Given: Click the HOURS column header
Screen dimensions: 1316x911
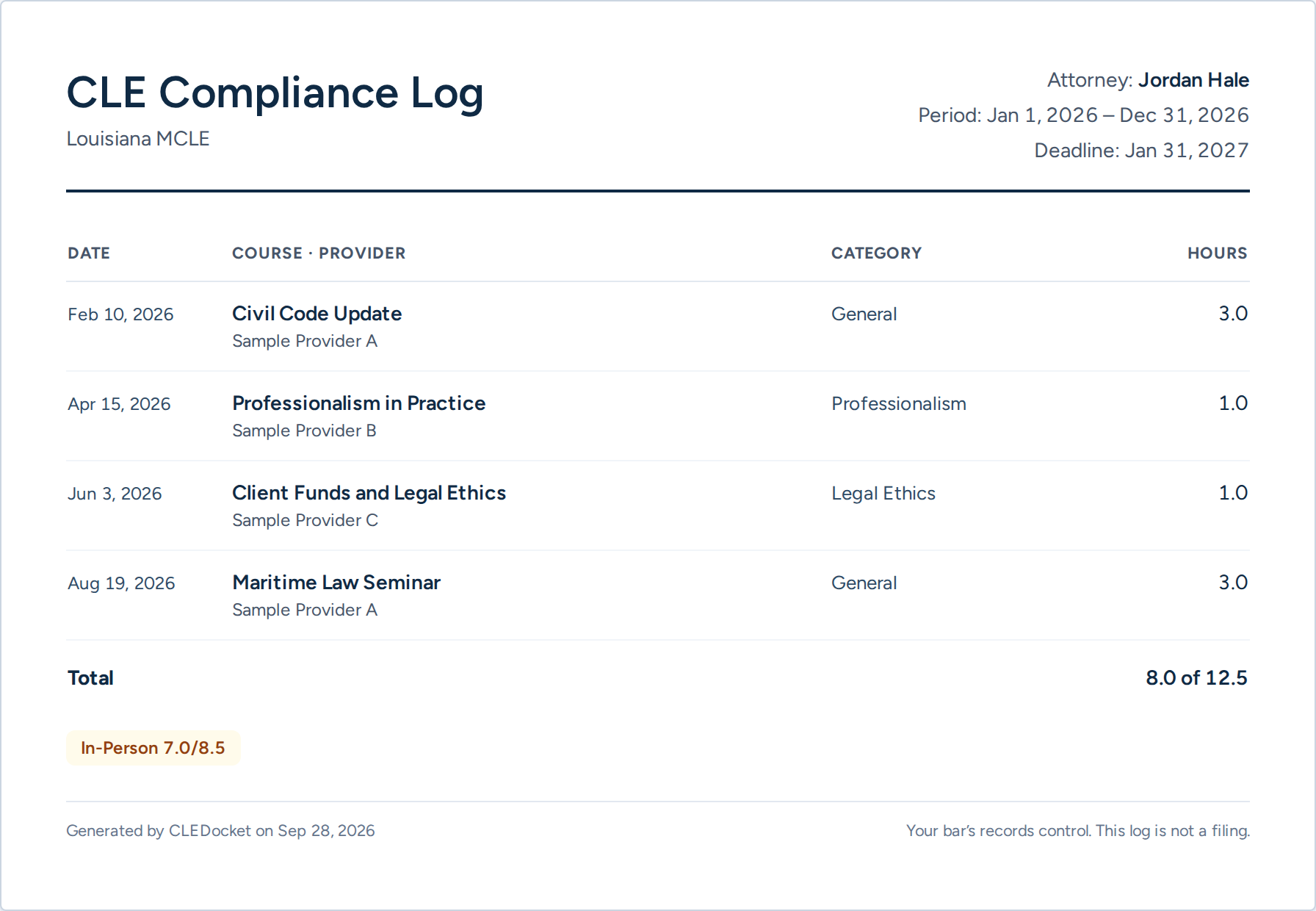Looking at the screenshot, I should 1218,253.
